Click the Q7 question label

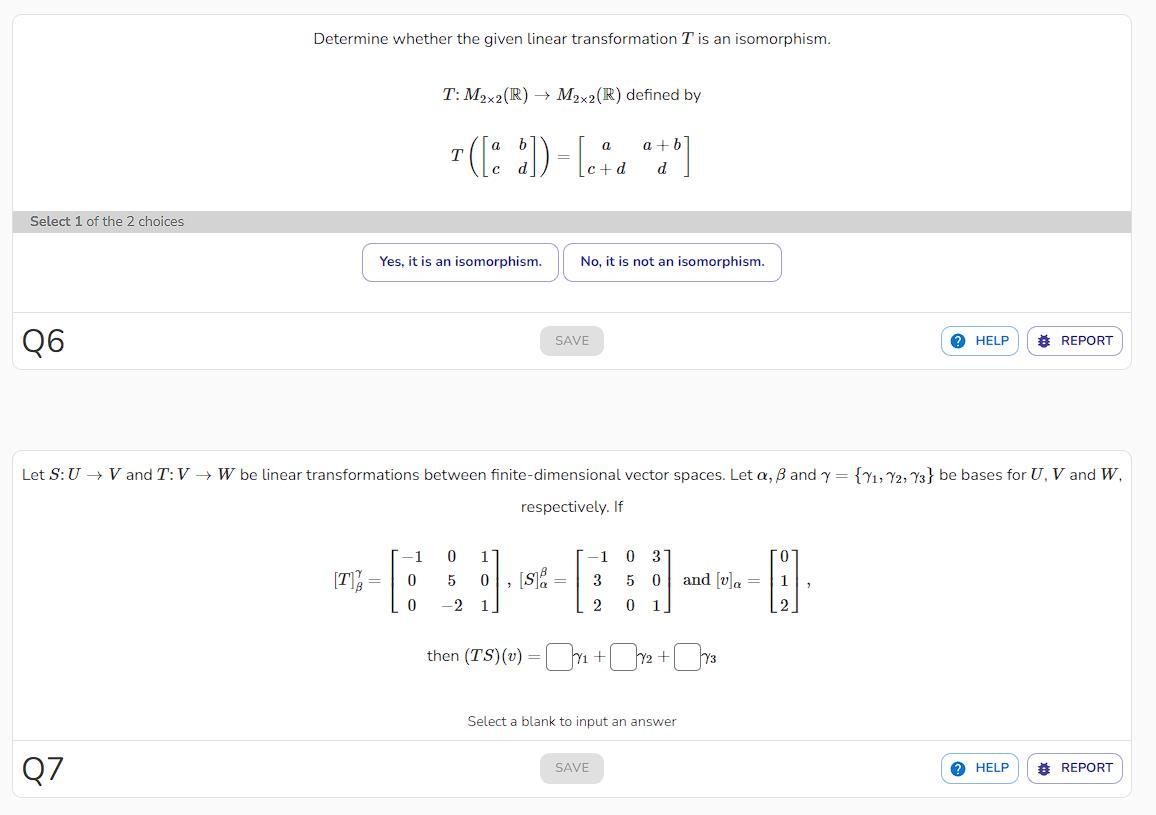tap(43, 767)
